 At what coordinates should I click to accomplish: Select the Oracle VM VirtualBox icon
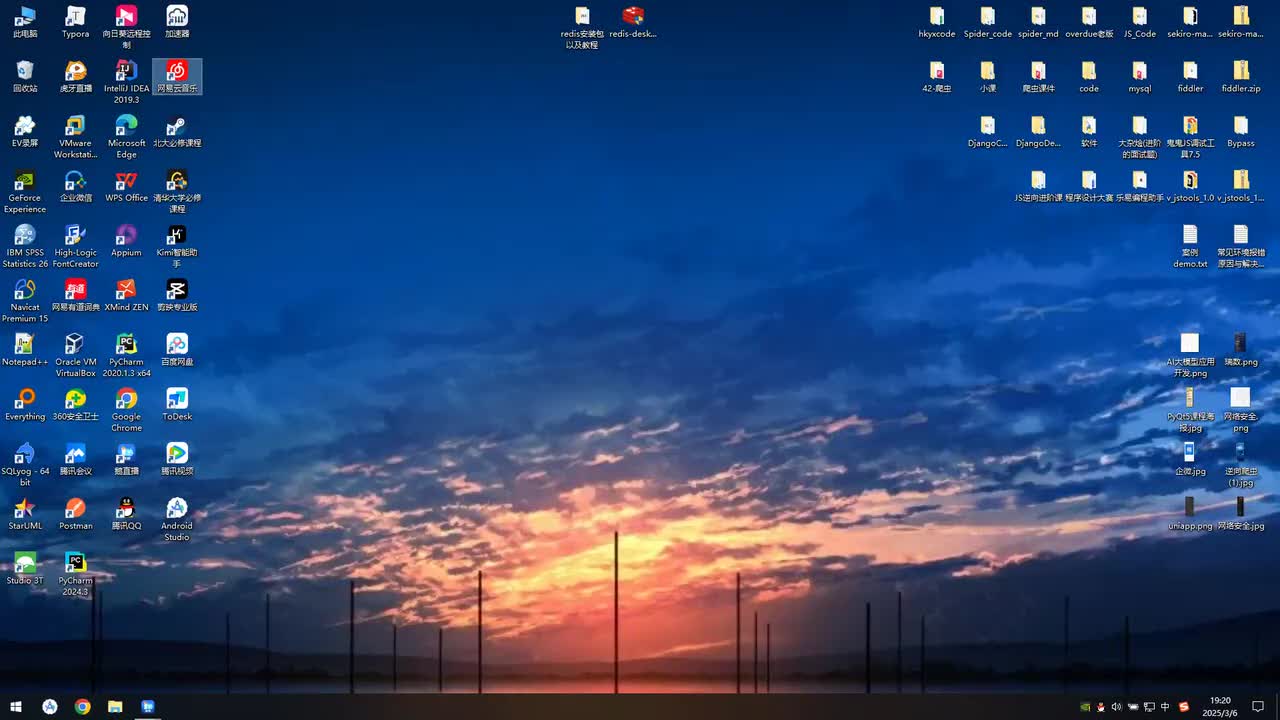[75, 356]
